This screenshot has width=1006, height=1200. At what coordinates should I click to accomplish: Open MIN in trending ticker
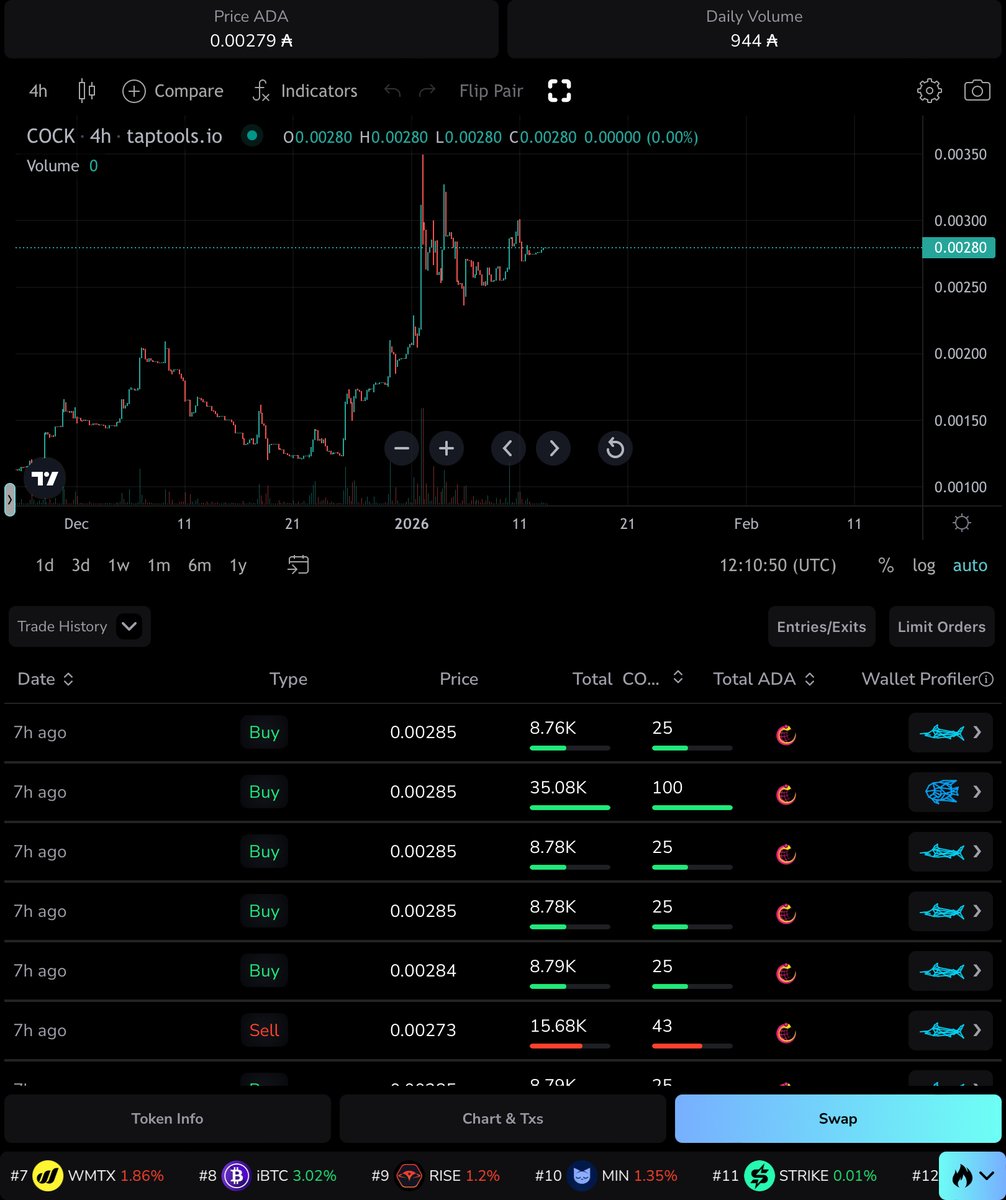click(x=606, y=1175)
